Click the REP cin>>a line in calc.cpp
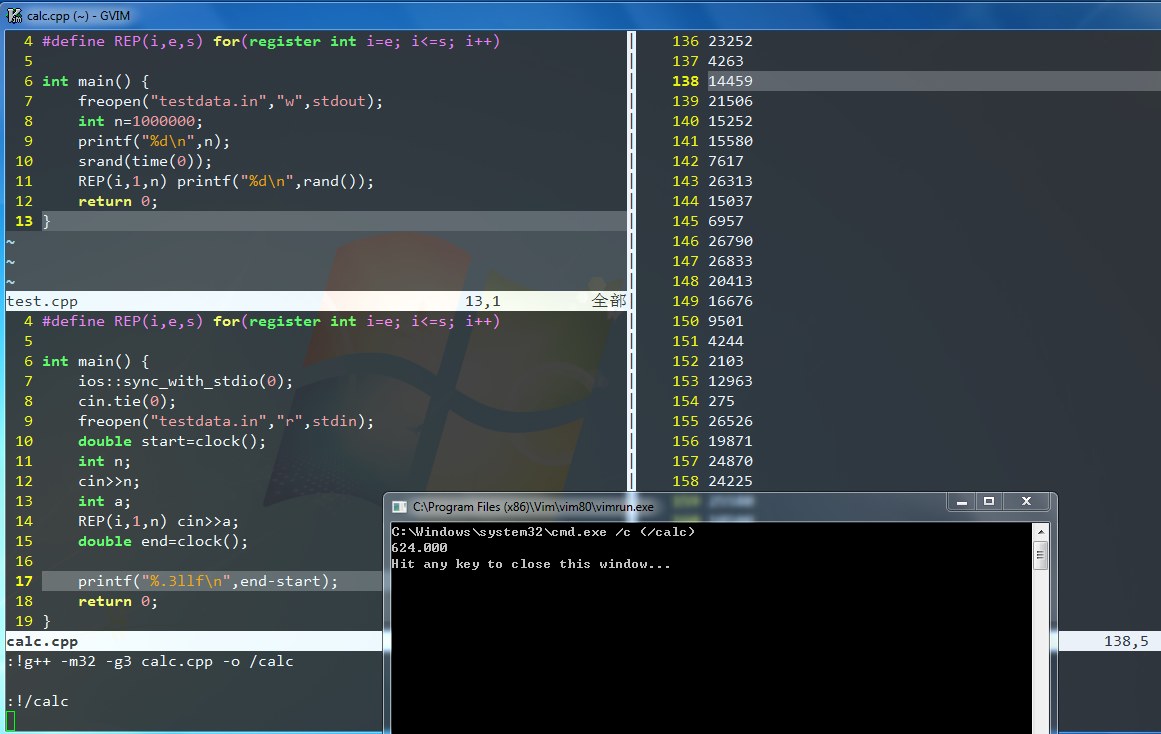 [158, 521]
